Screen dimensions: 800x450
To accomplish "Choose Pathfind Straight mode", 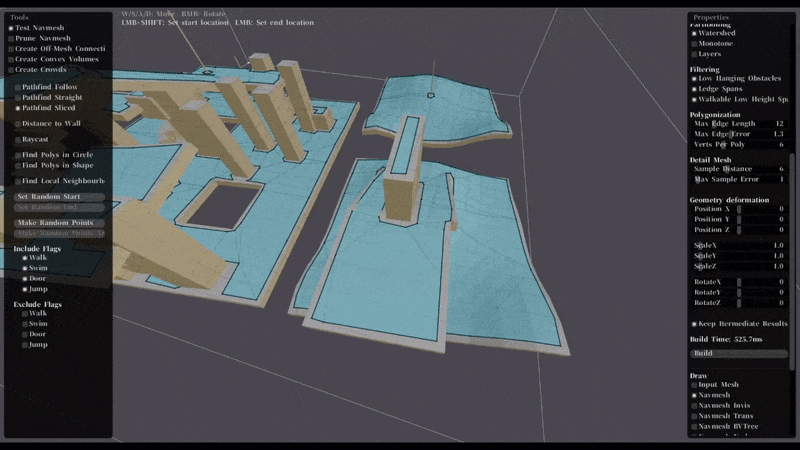I will (49, 97).
